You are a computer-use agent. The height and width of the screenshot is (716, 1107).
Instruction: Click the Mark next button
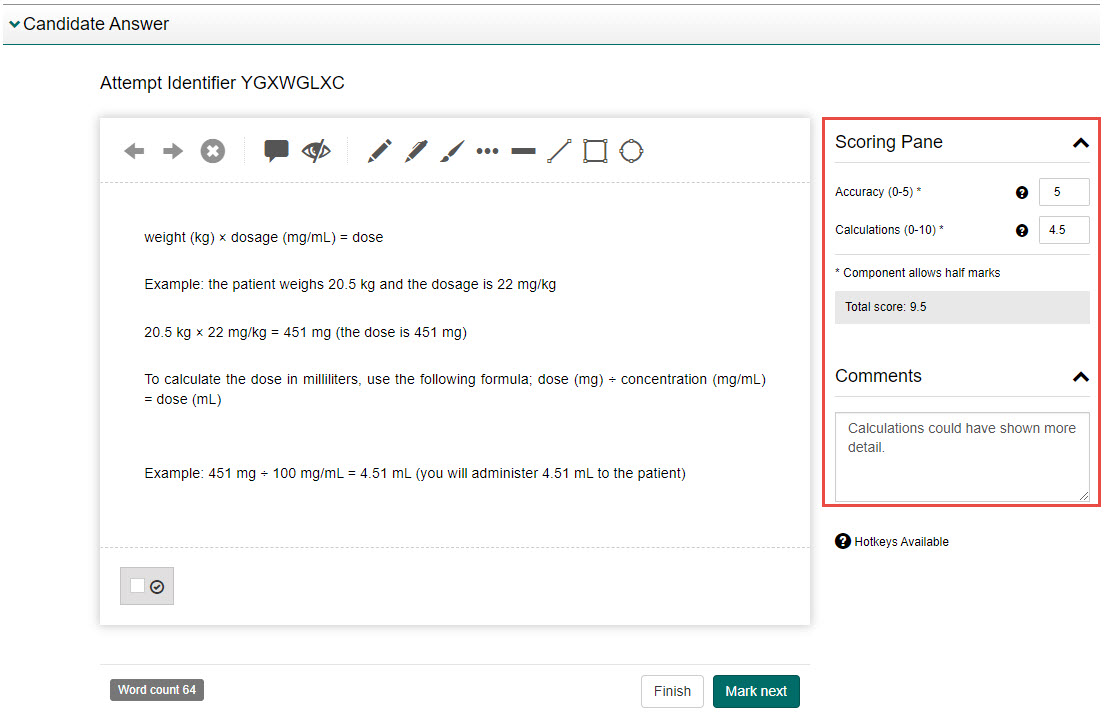click(755, 691)
